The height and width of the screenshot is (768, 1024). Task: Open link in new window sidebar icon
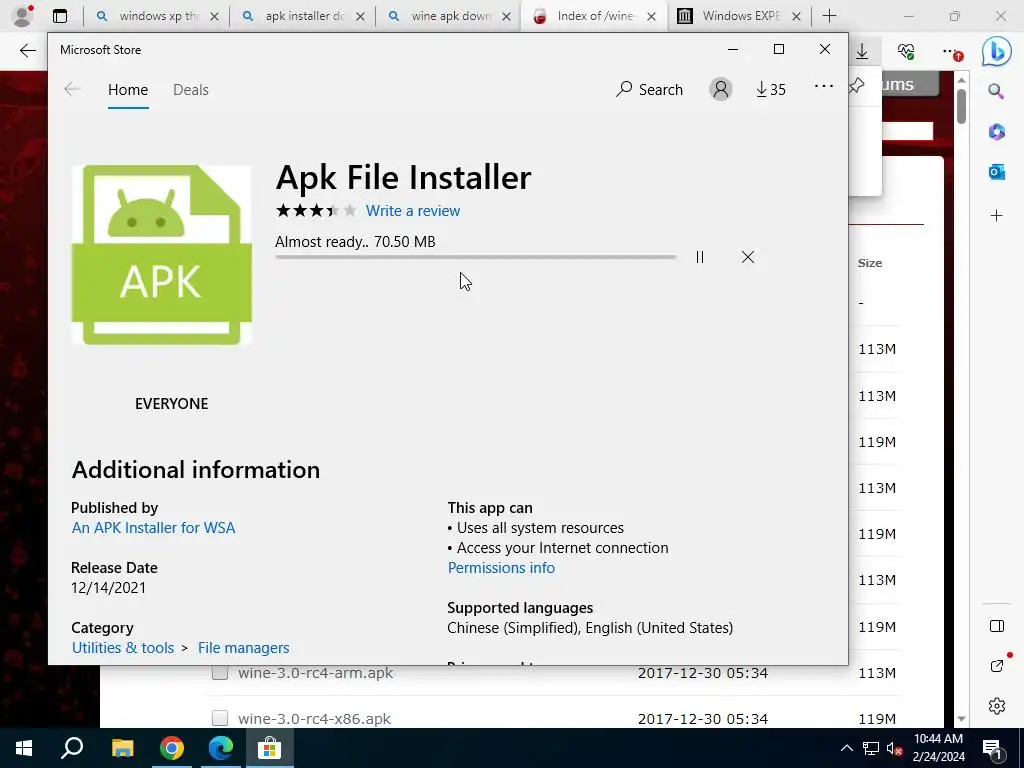click(997, 666)
